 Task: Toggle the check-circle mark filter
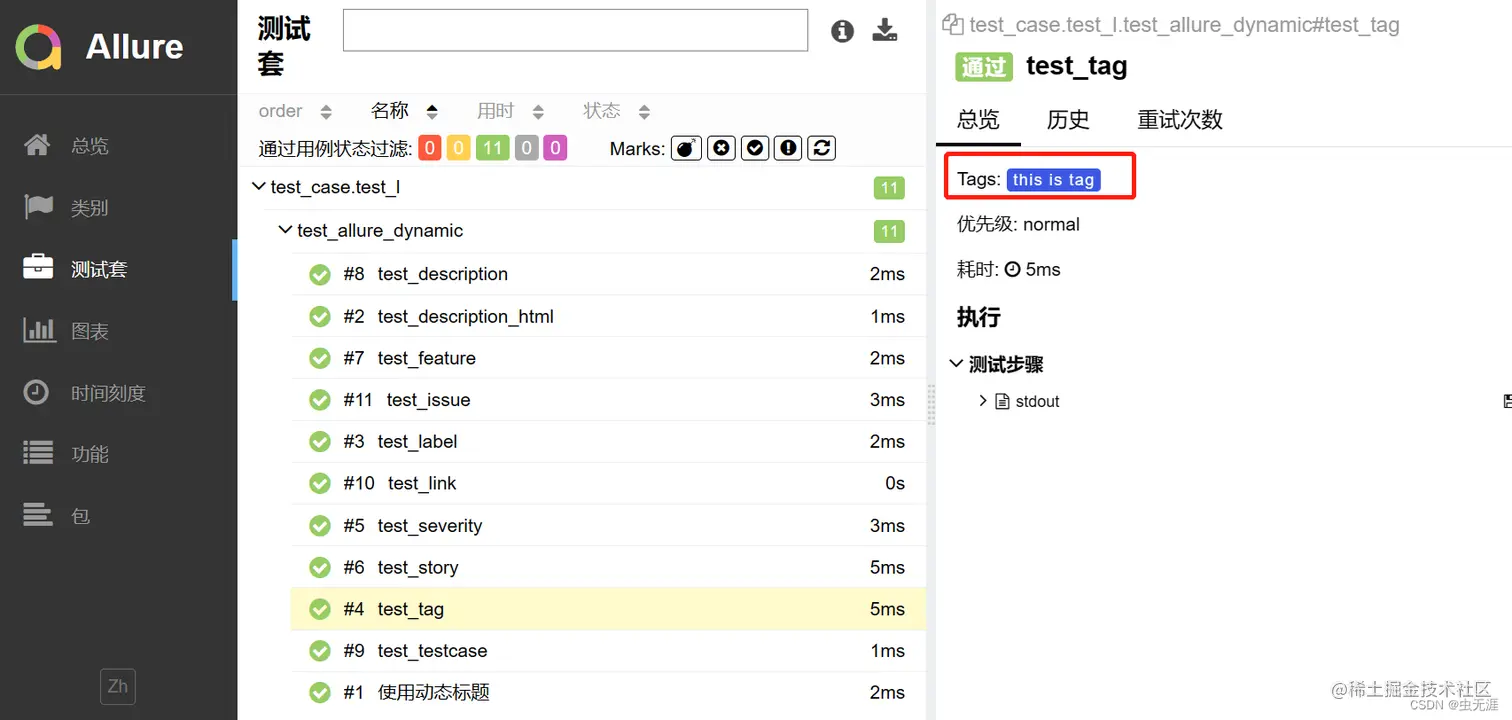pos(755,148)
